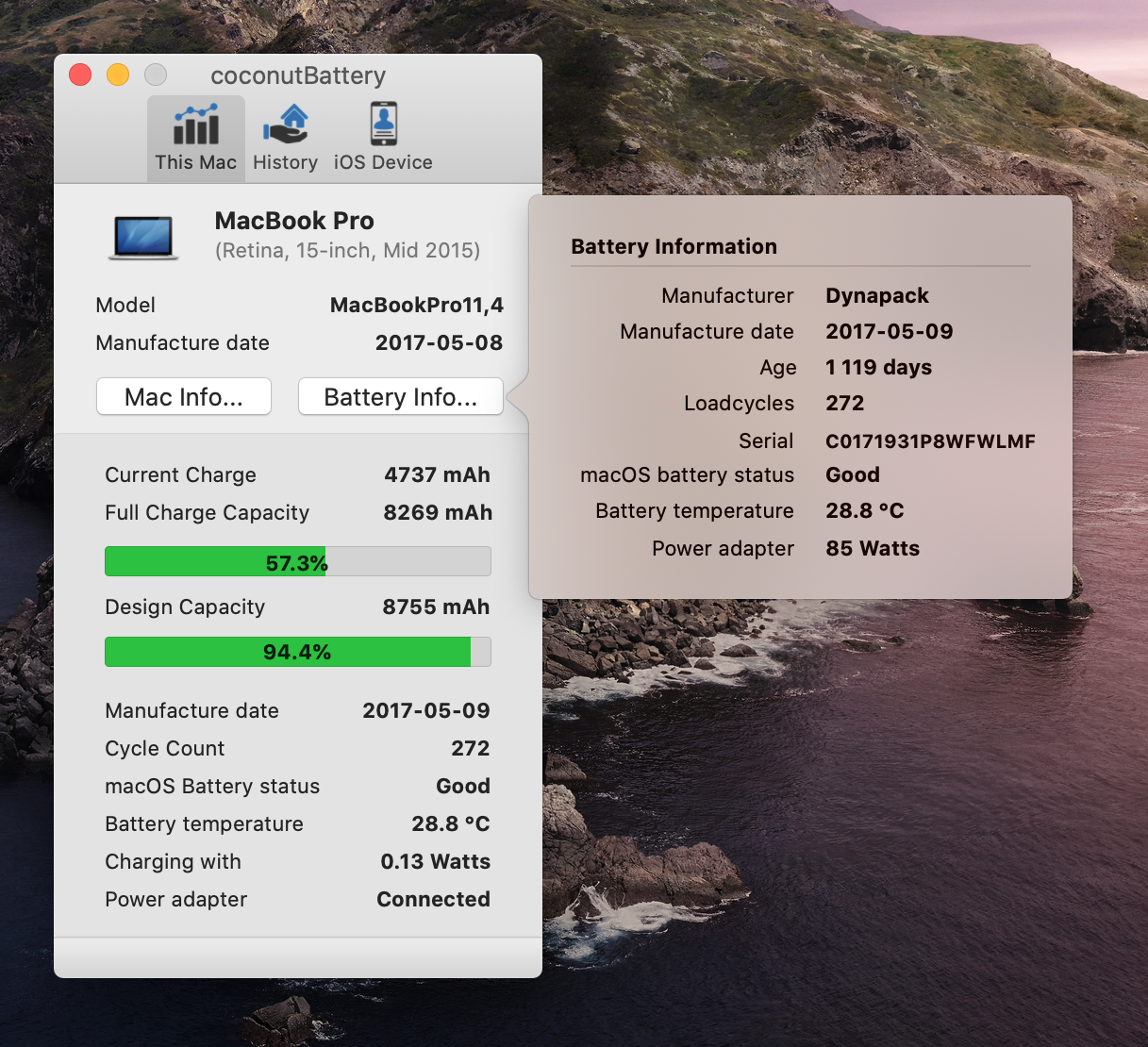1148x1047 pixels.
Task: Click the Loadcycles value in popover
Action: 844,403
